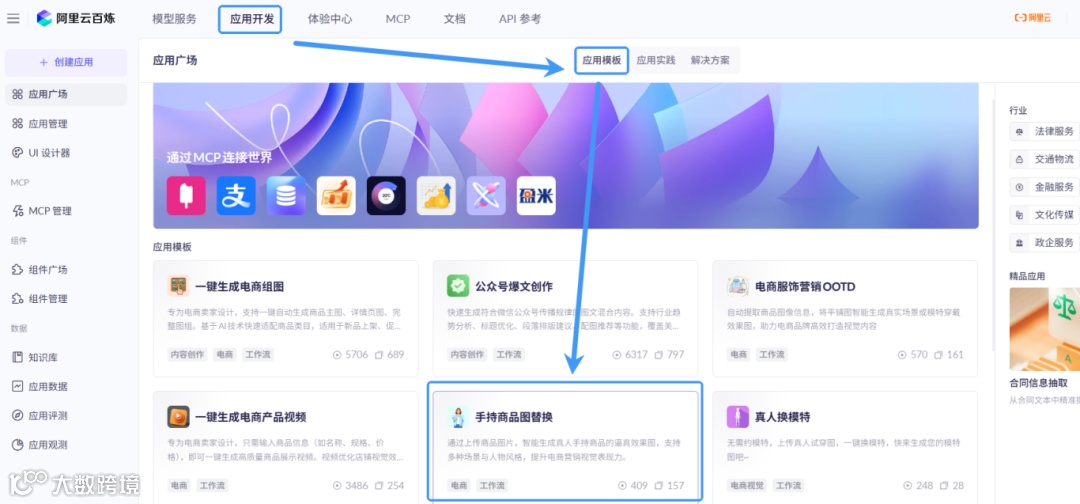The height and width of the screenshot is (504, 1080).
Task: Click the 通过MCP连接世界 banner
Action: click(x=565, y=156)
